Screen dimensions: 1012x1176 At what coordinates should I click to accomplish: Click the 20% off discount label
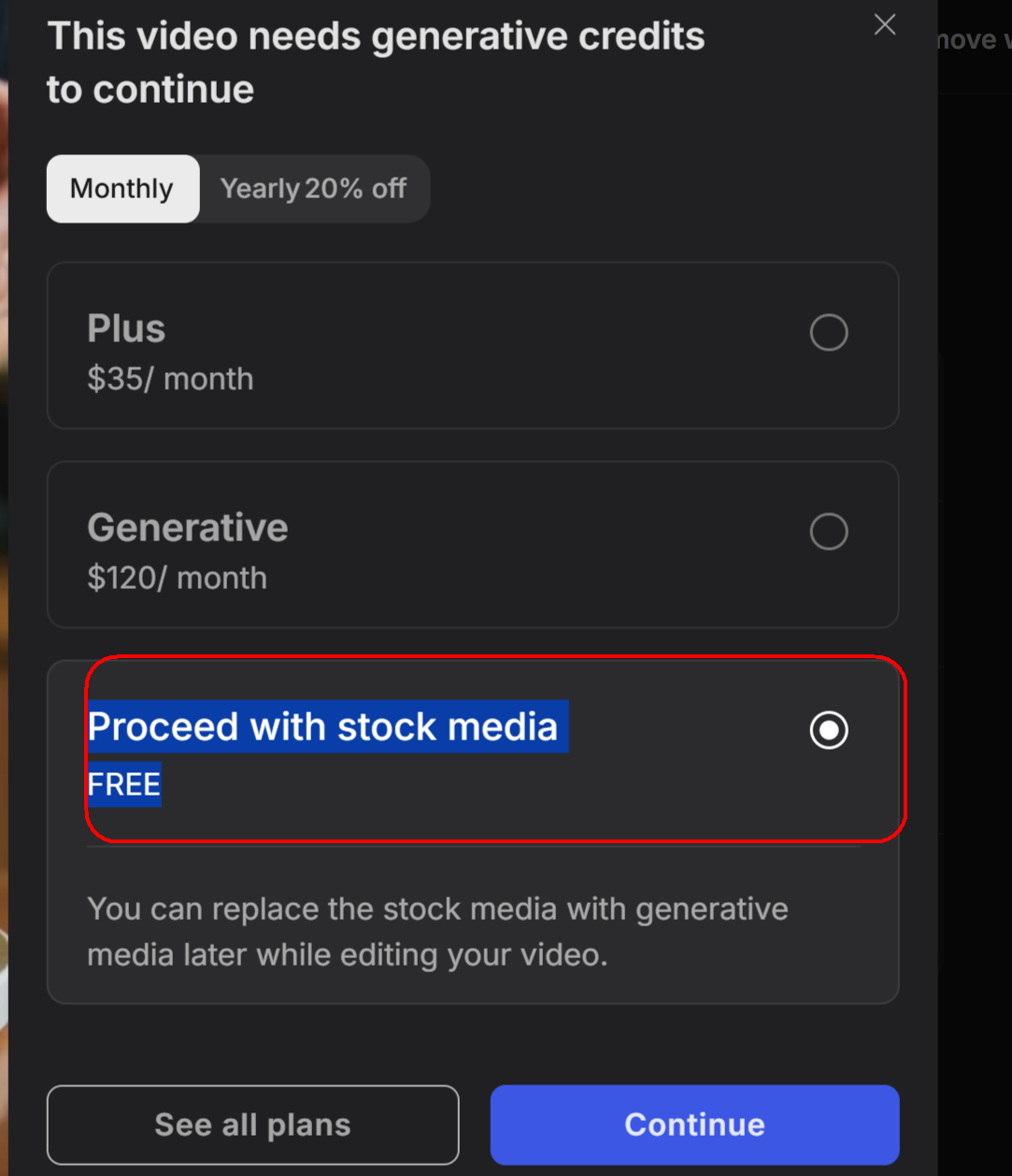click(355, 189)
